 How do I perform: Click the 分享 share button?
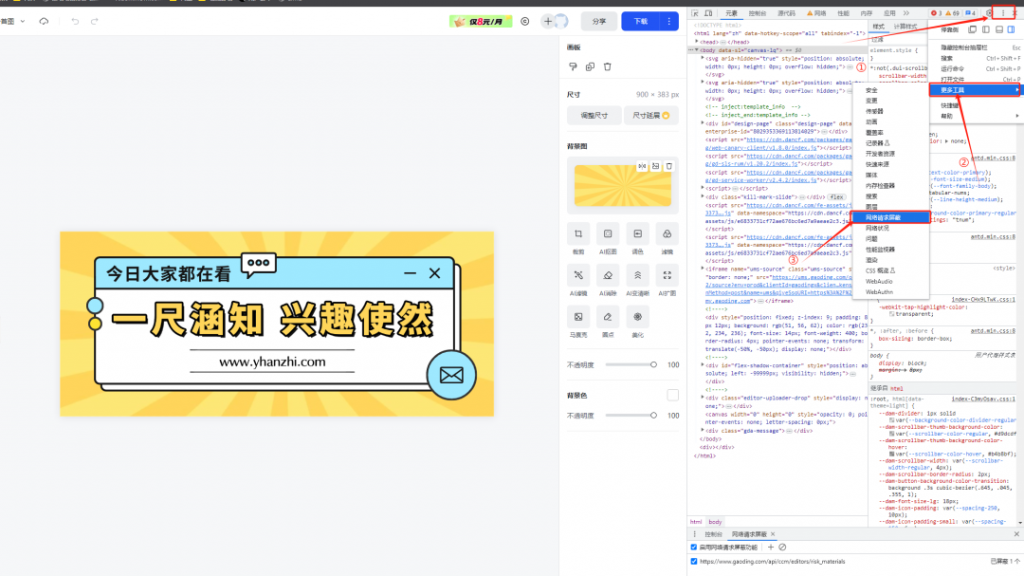pos(599,22)
